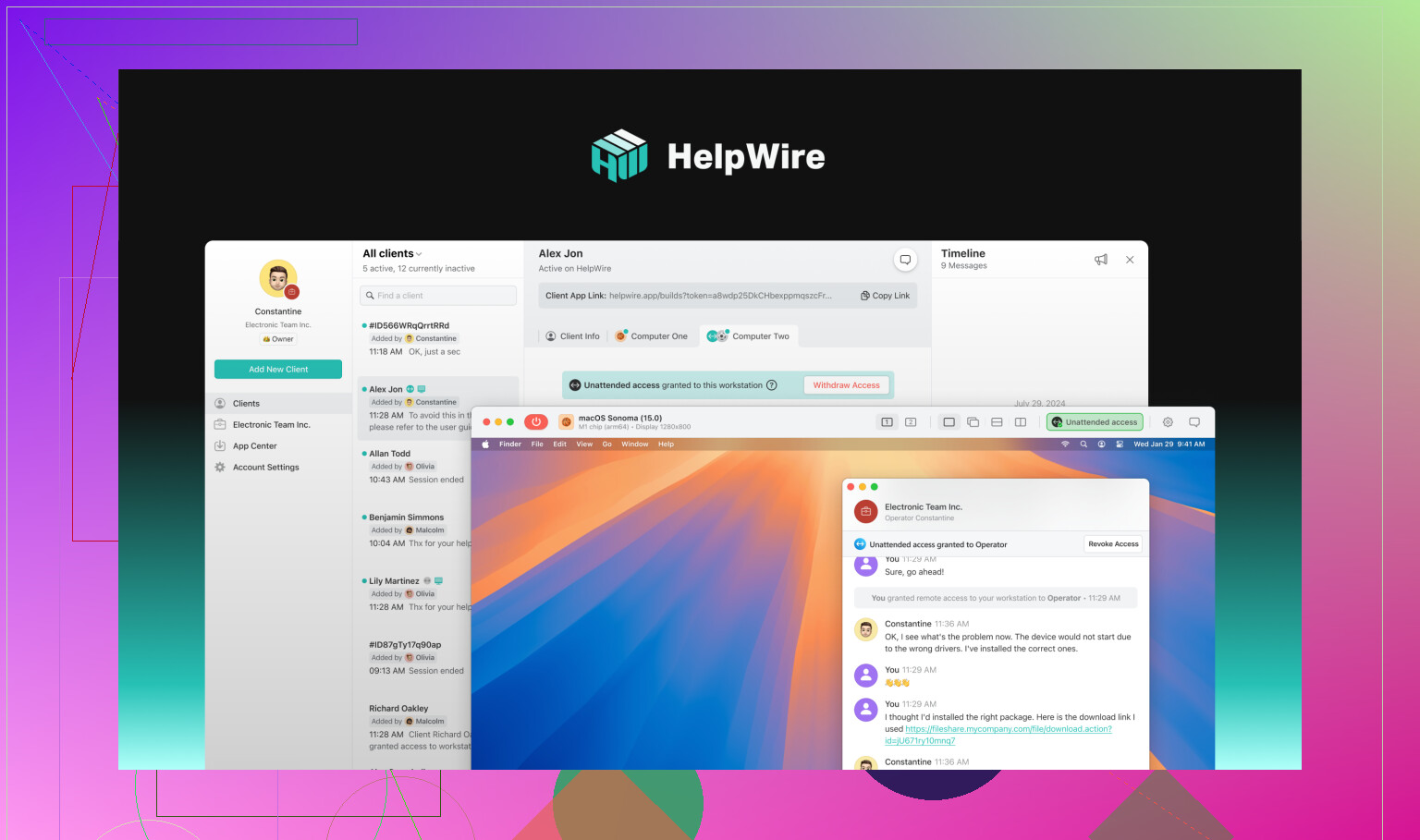This screenshot has height=840, width=1420.
Task: Switch to display 2 in the session toolbar
Action: pyautogui.click(x=911, y=422)
